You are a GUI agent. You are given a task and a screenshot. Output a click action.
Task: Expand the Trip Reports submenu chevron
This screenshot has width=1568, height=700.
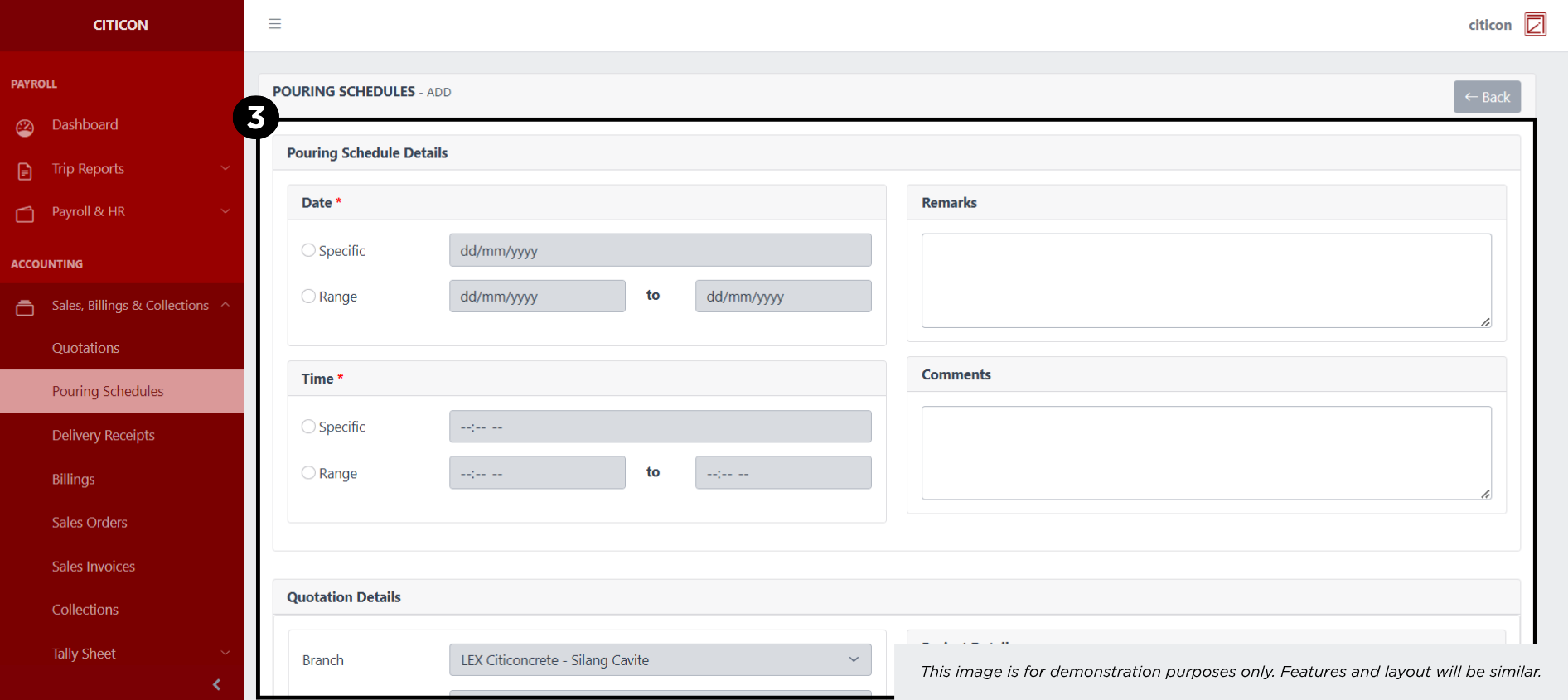pos(225,168)
